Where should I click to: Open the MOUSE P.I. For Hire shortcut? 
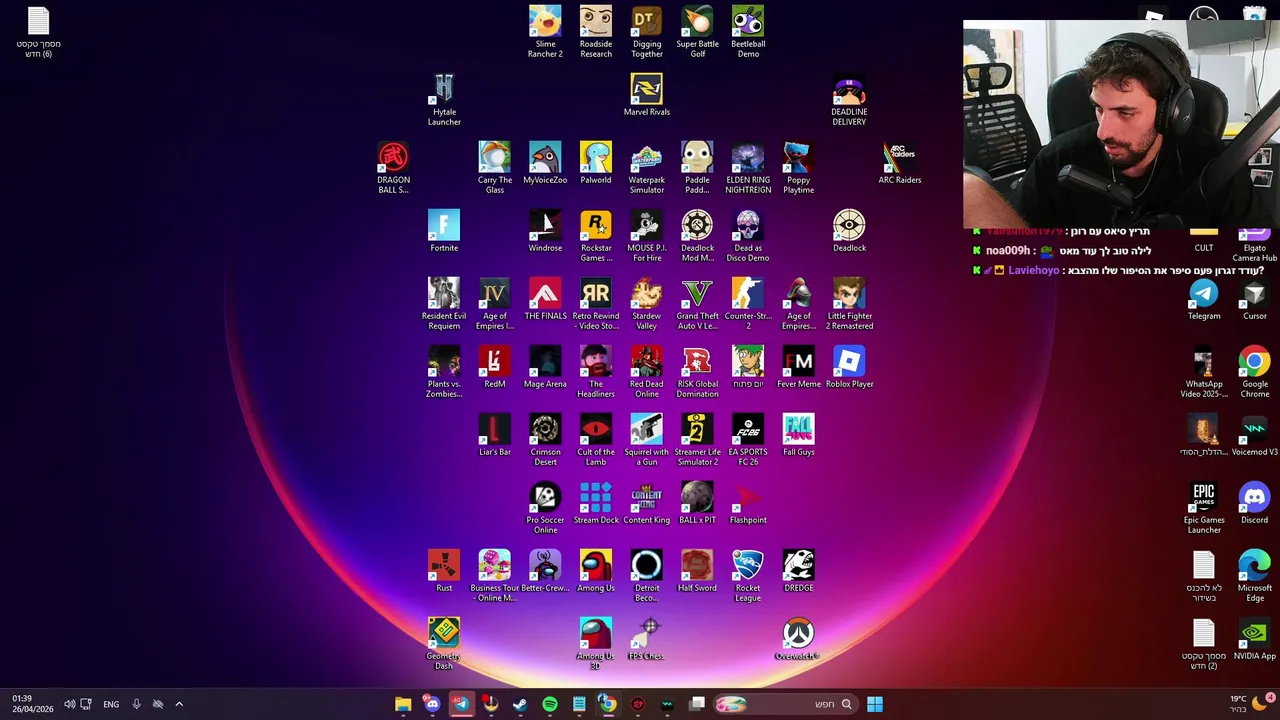647,236
